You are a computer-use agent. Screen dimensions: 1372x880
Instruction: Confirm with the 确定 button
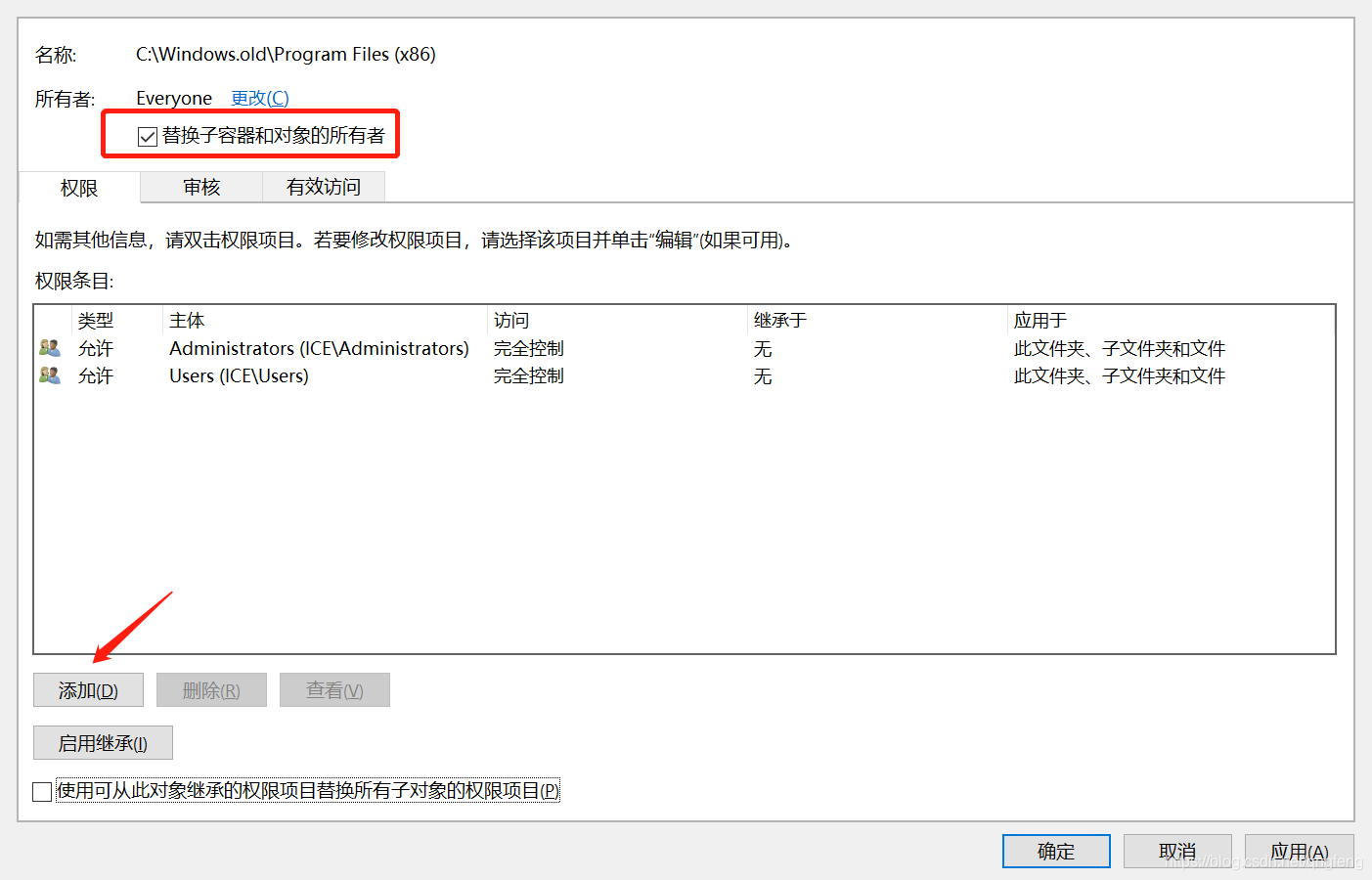[x=1056, y=852]
